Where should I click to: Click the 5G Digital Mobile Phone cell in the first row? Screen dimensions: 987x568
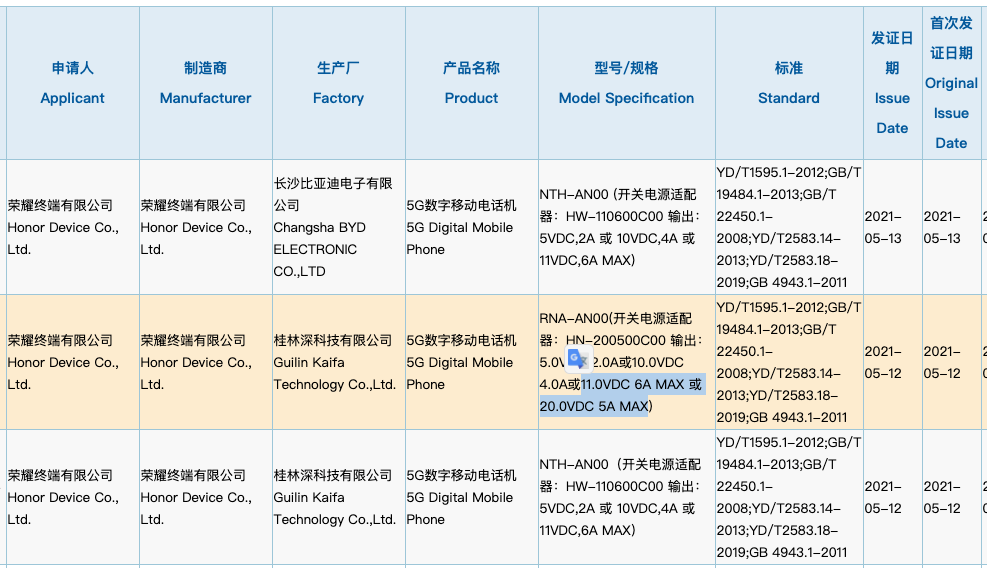[471, 227]
